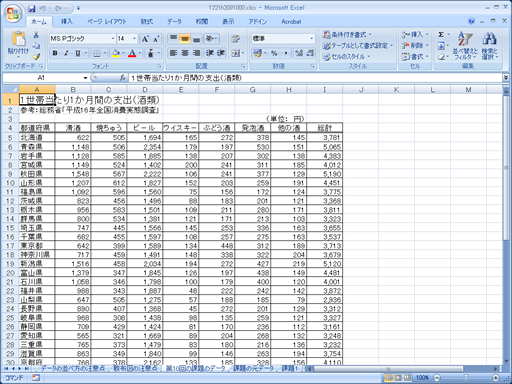The width and height of the screenshot is (512, 384).
Task: Toggle middle vertical alignment
Action: (185, 39)
